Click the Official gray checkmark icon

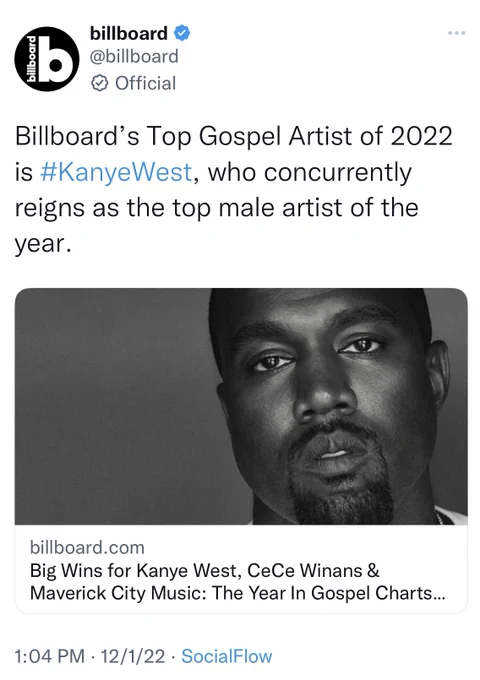[100, 83]
